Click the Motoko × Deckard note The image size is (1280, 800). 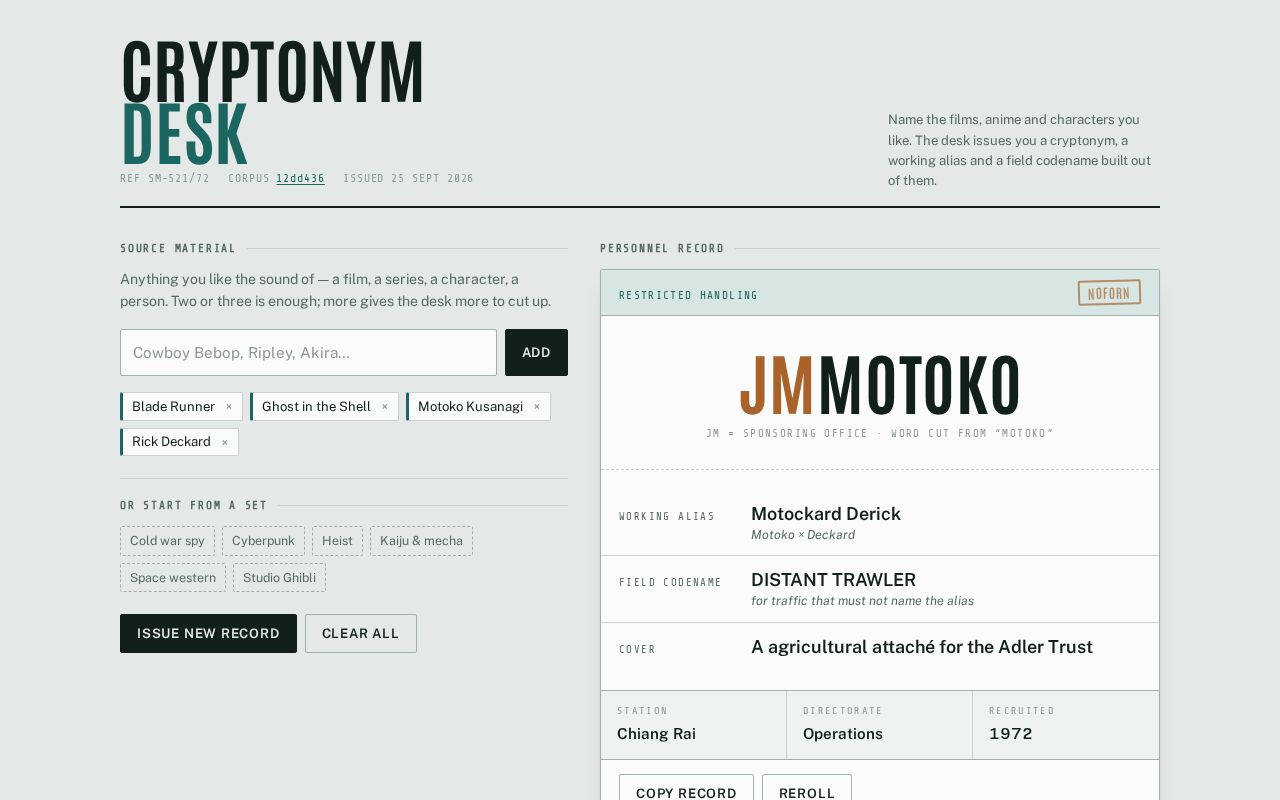803,535
